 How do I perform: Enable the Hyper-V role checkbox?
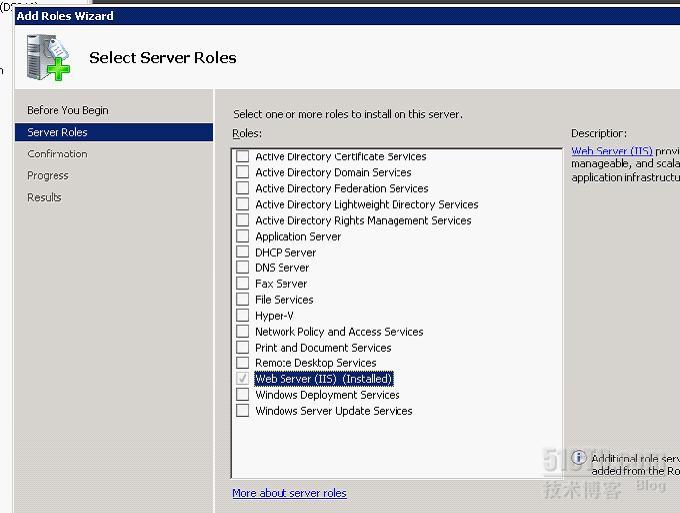[x=242, y=315]
